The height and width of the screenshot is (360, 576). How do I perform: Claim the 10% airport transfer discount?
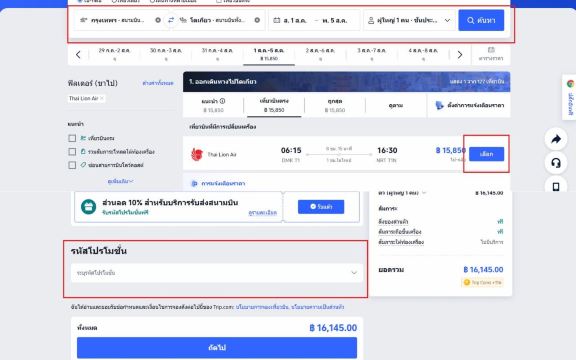tap(321, 207)
